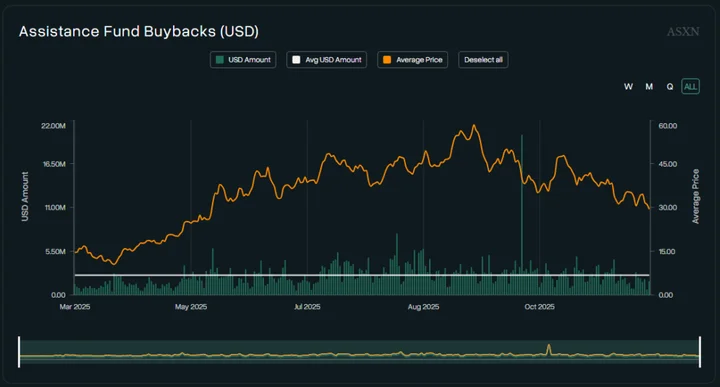Click the tallest green bar near October
The image size is (720, 387).
tap(522, 214)
